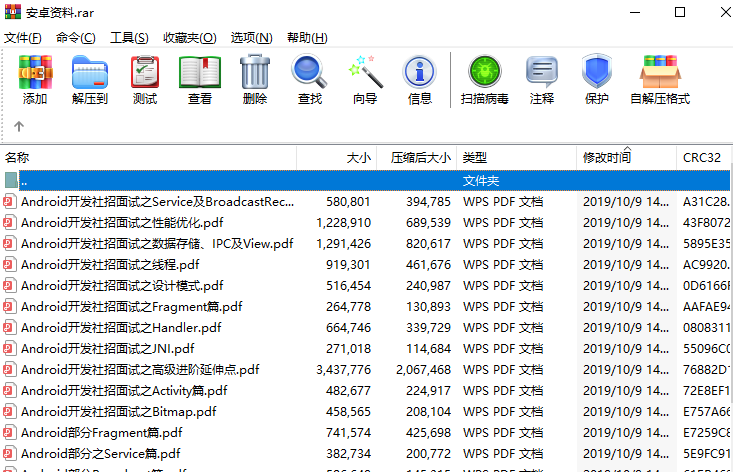Click size value 1,291,426
Viewport: 733px width, 472px height.
(x=343, y=243)
